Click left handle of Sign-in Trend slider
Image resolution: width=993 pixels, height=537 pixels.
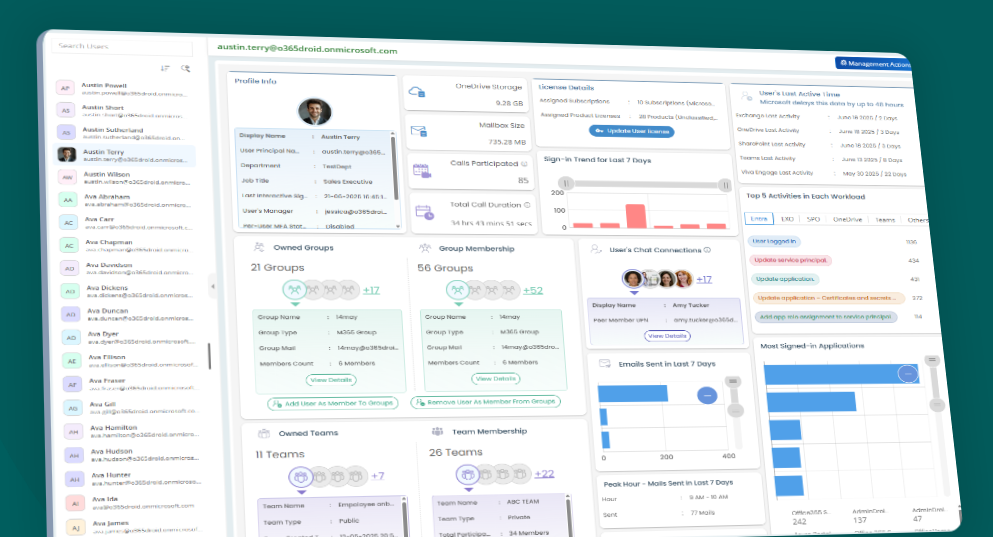(565, 184)
